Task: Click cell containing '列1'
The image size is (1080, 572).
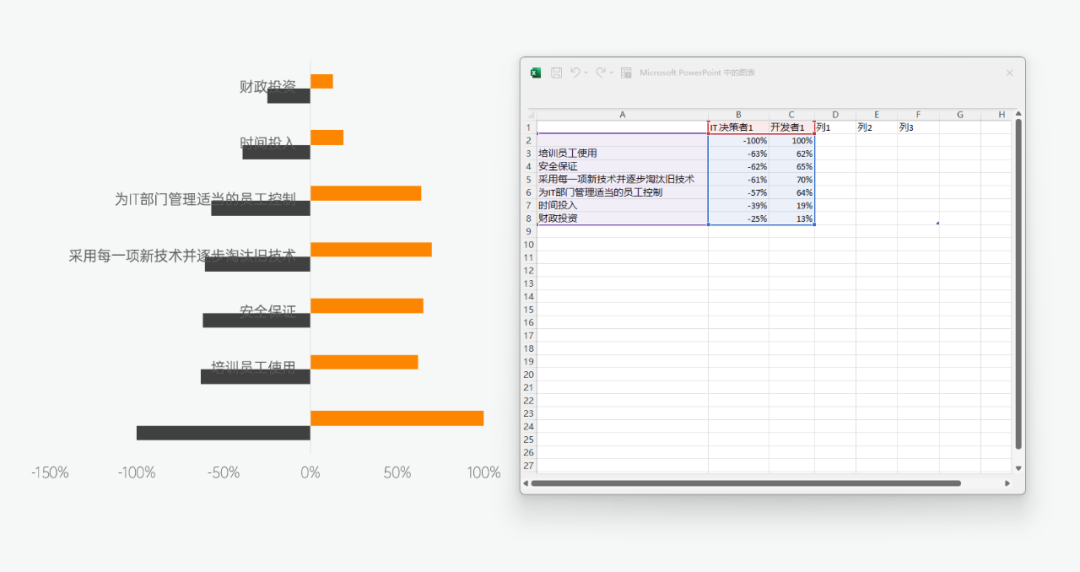Action: tap(835, 127)
